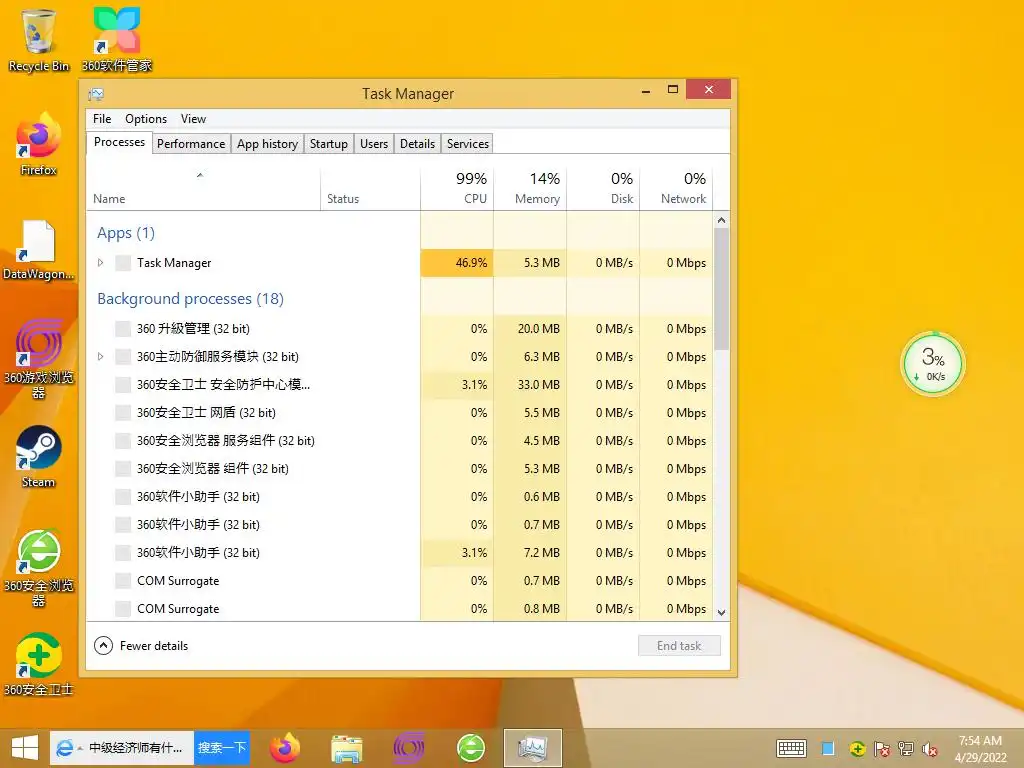Click the 46.9% CPU value cell

[456, 263]
